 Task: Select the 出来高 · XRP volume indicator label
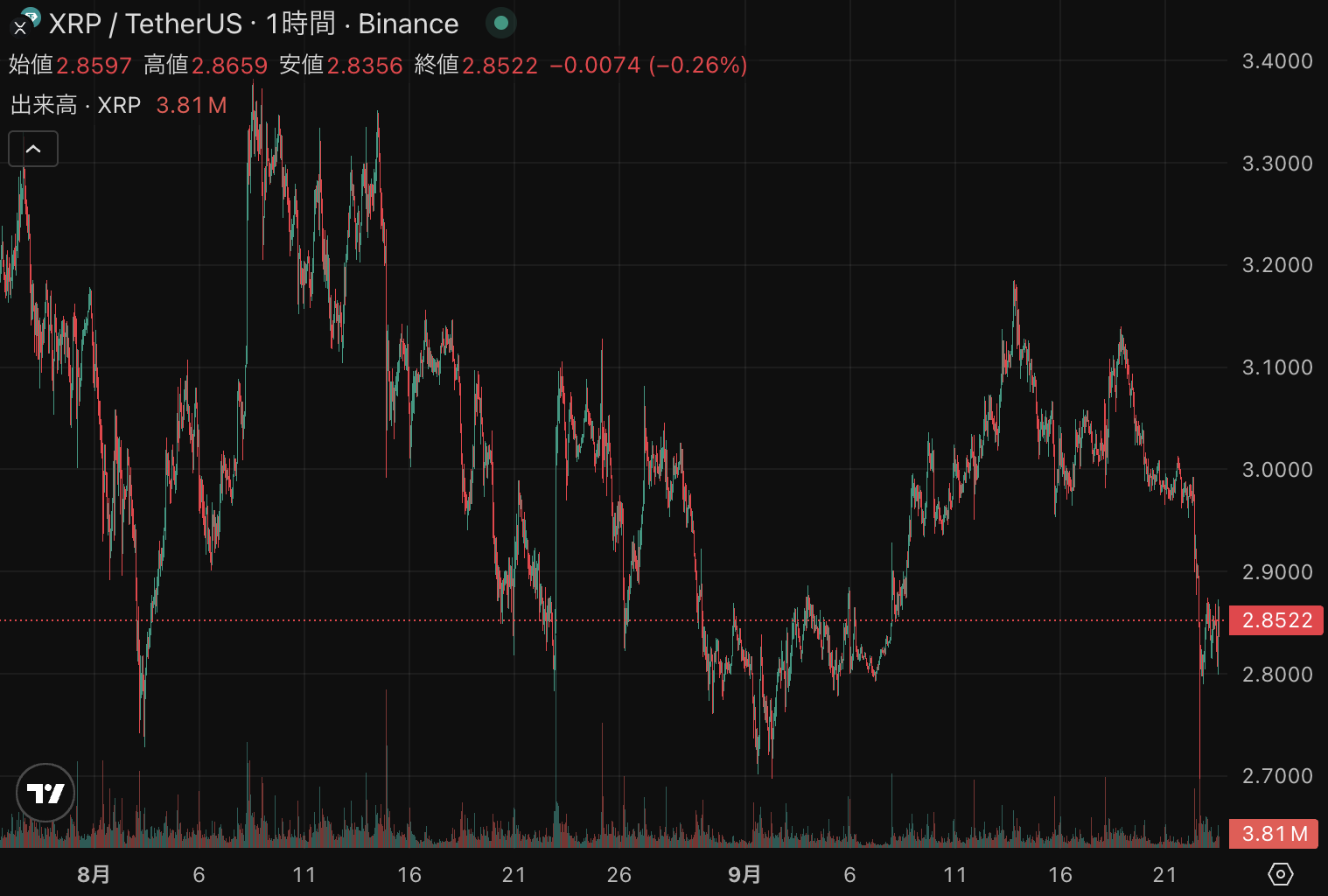(x=76, y=105)
